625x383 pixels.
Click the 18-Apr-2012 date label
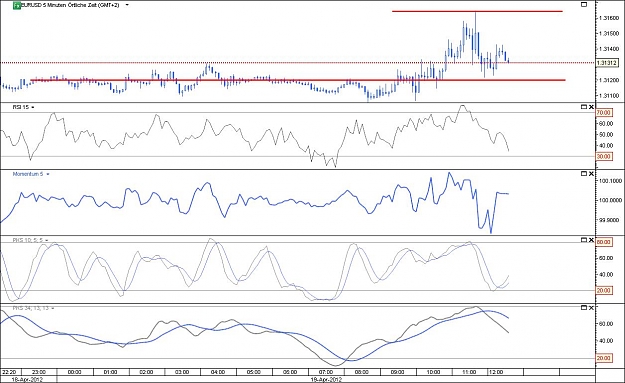(28, 380)
